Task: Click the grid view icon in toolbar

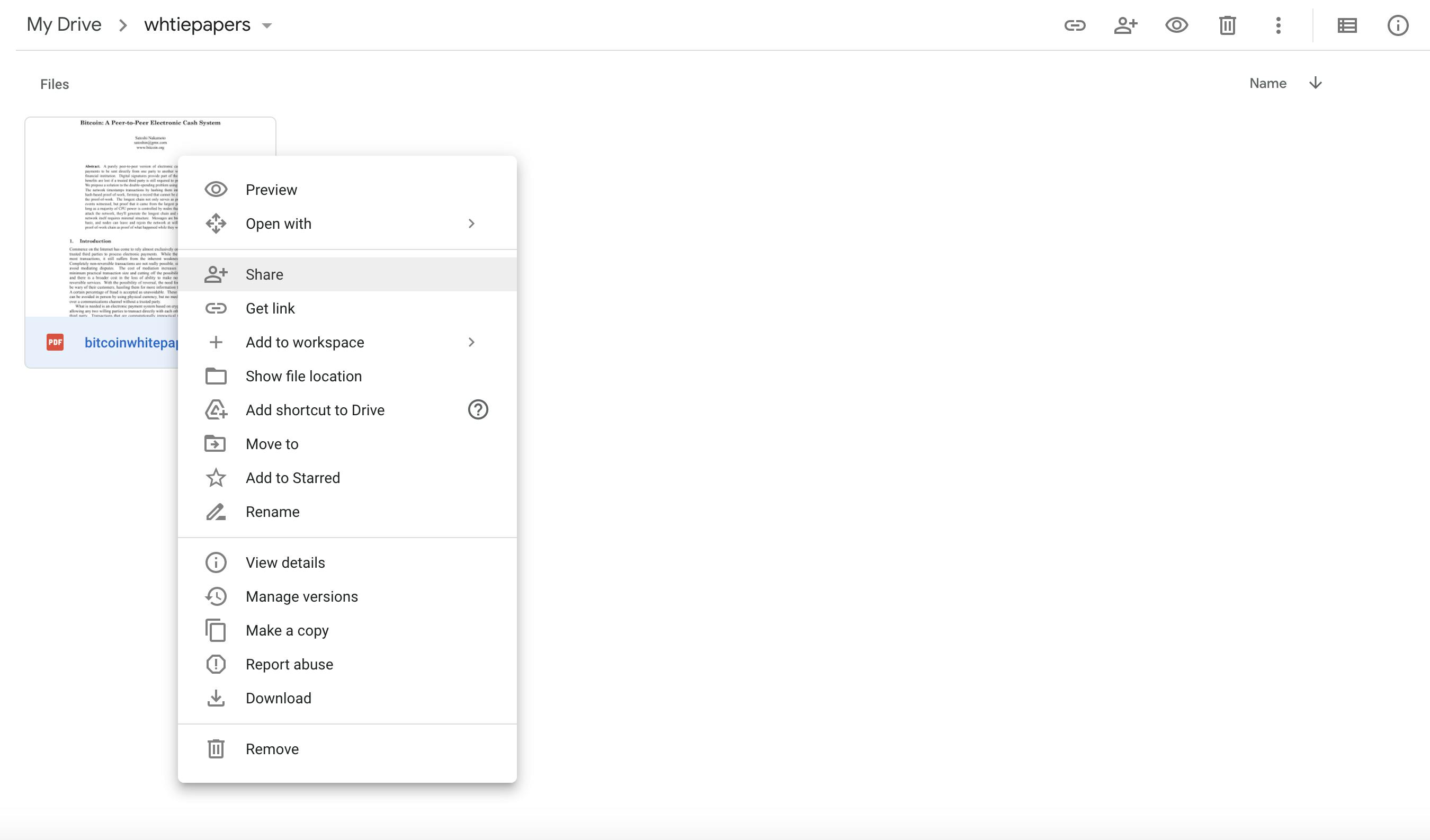Action: [x=1346, y=25]
